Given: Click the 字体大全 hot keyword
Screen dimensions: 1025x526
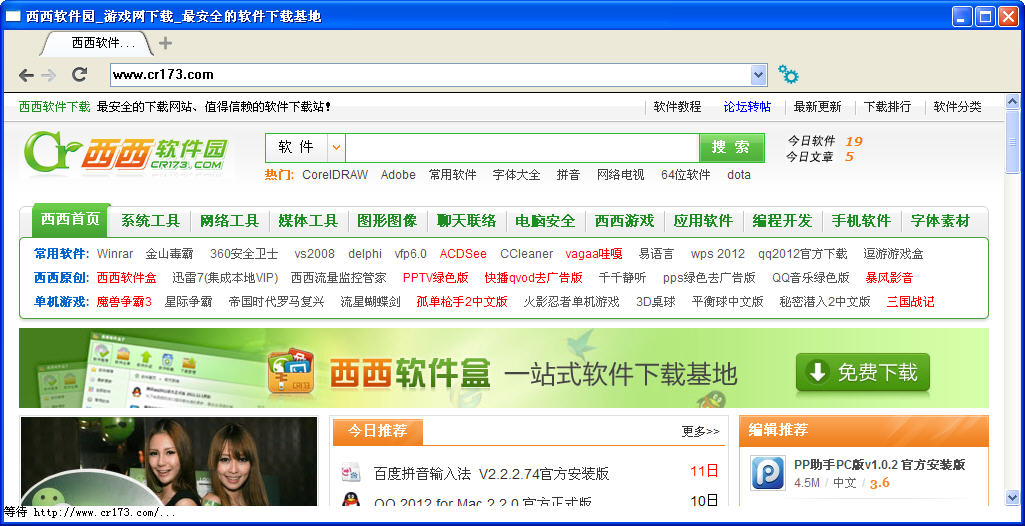Looking at the screenshot, I should [x=516, y=175].
